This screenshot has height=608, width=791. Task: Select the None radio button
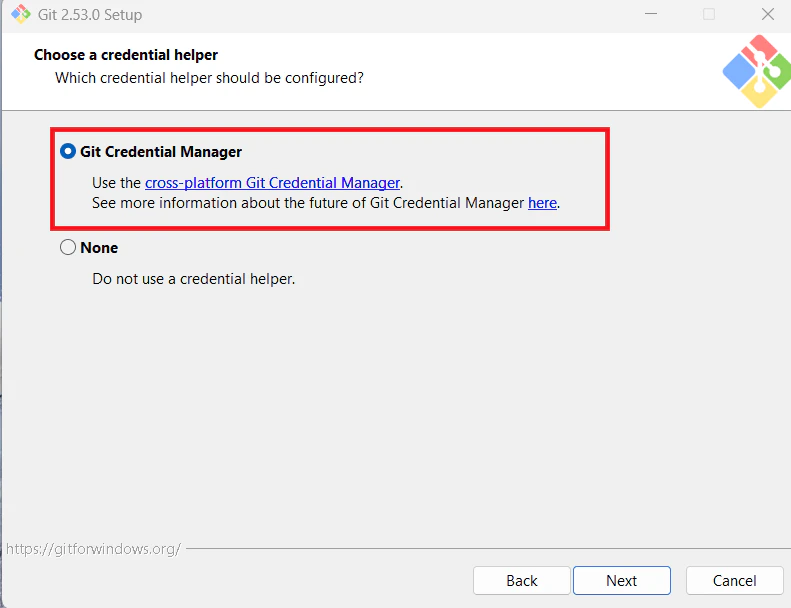(68, 247)
